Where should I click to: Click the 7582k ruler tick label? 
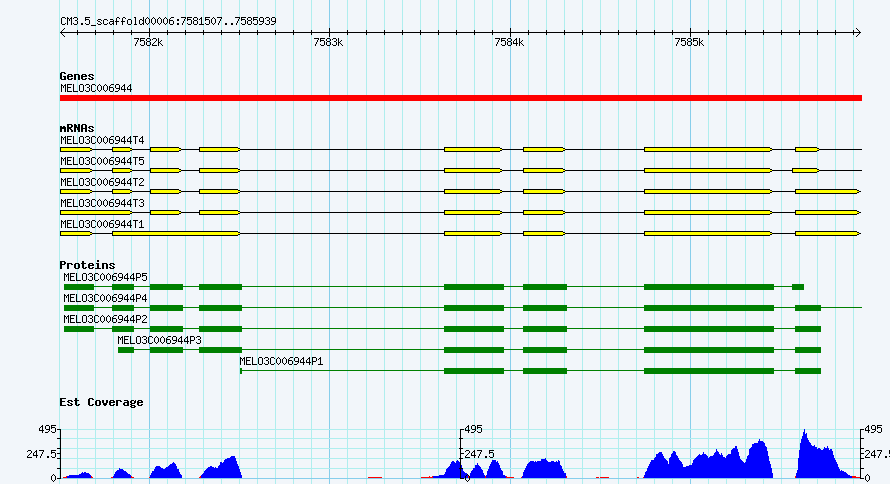148,43
